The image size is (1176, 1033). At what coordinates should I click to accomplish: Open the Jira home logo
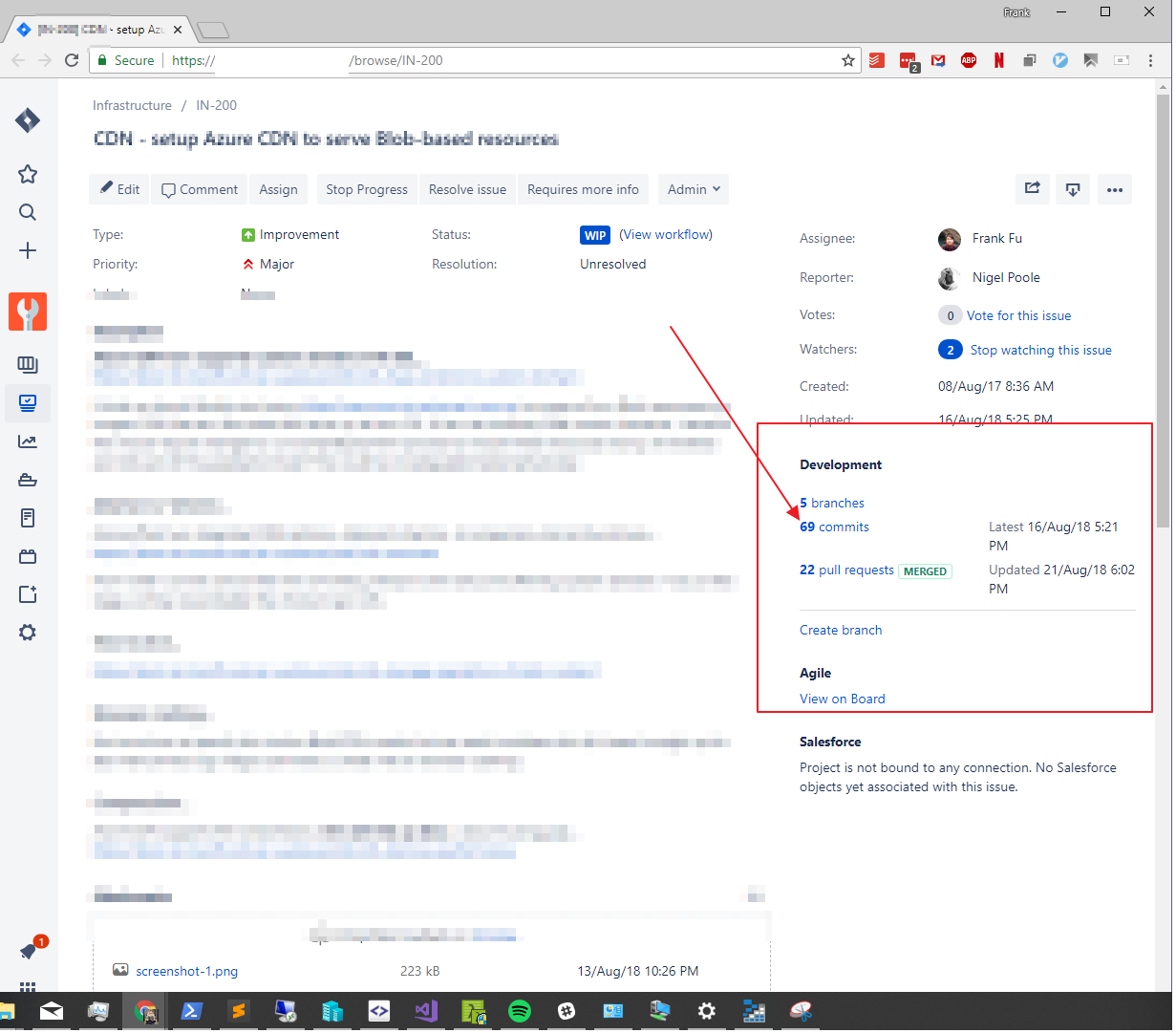pyautogui.click(x=28, y=120)
